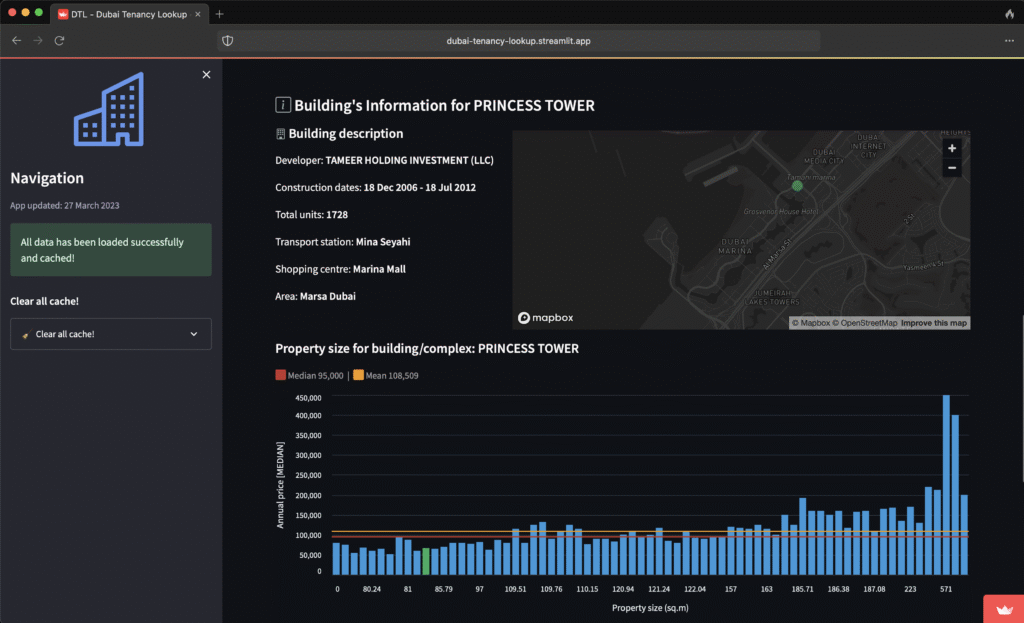
Task: Go back using the browser back arrow
Action: [x=16, y=40]
